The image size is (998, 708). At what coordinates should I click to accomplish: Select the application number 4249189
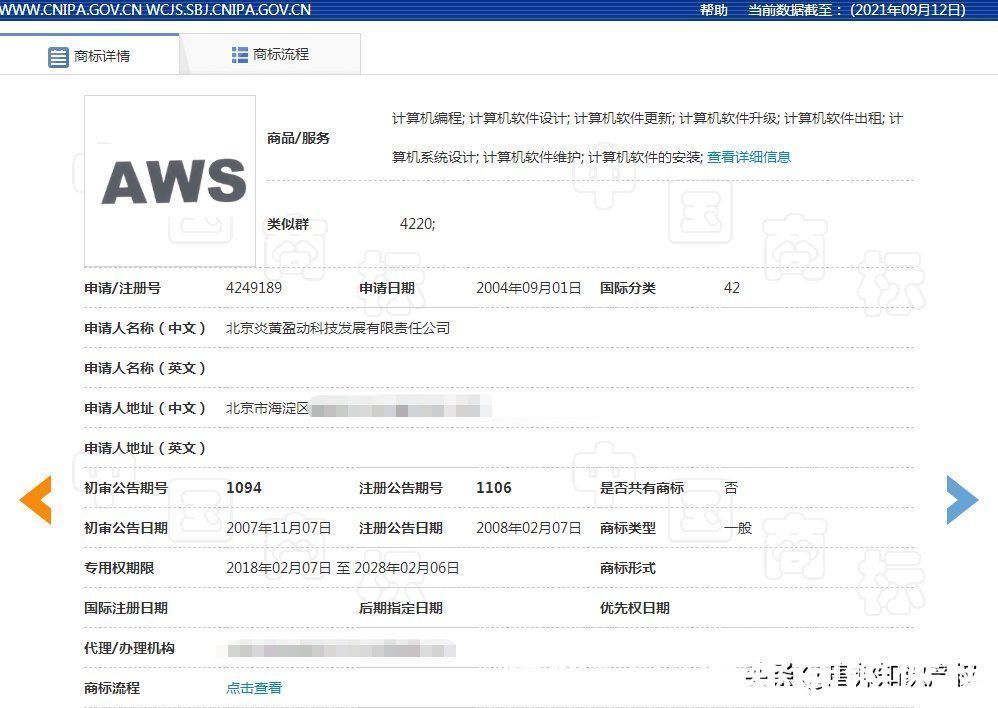point(256,287)
